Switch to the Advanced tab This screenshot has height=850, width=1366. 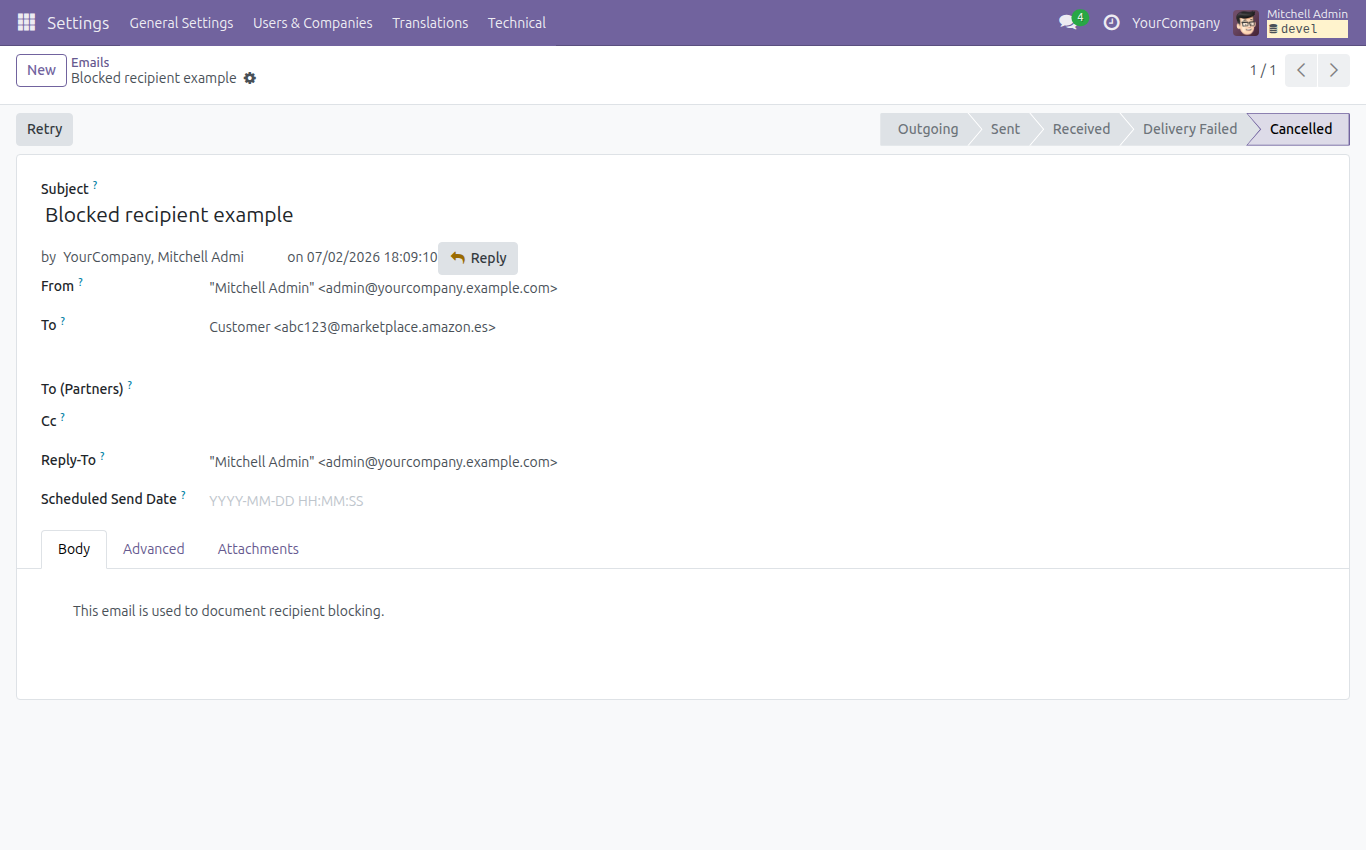click(154, 549)
